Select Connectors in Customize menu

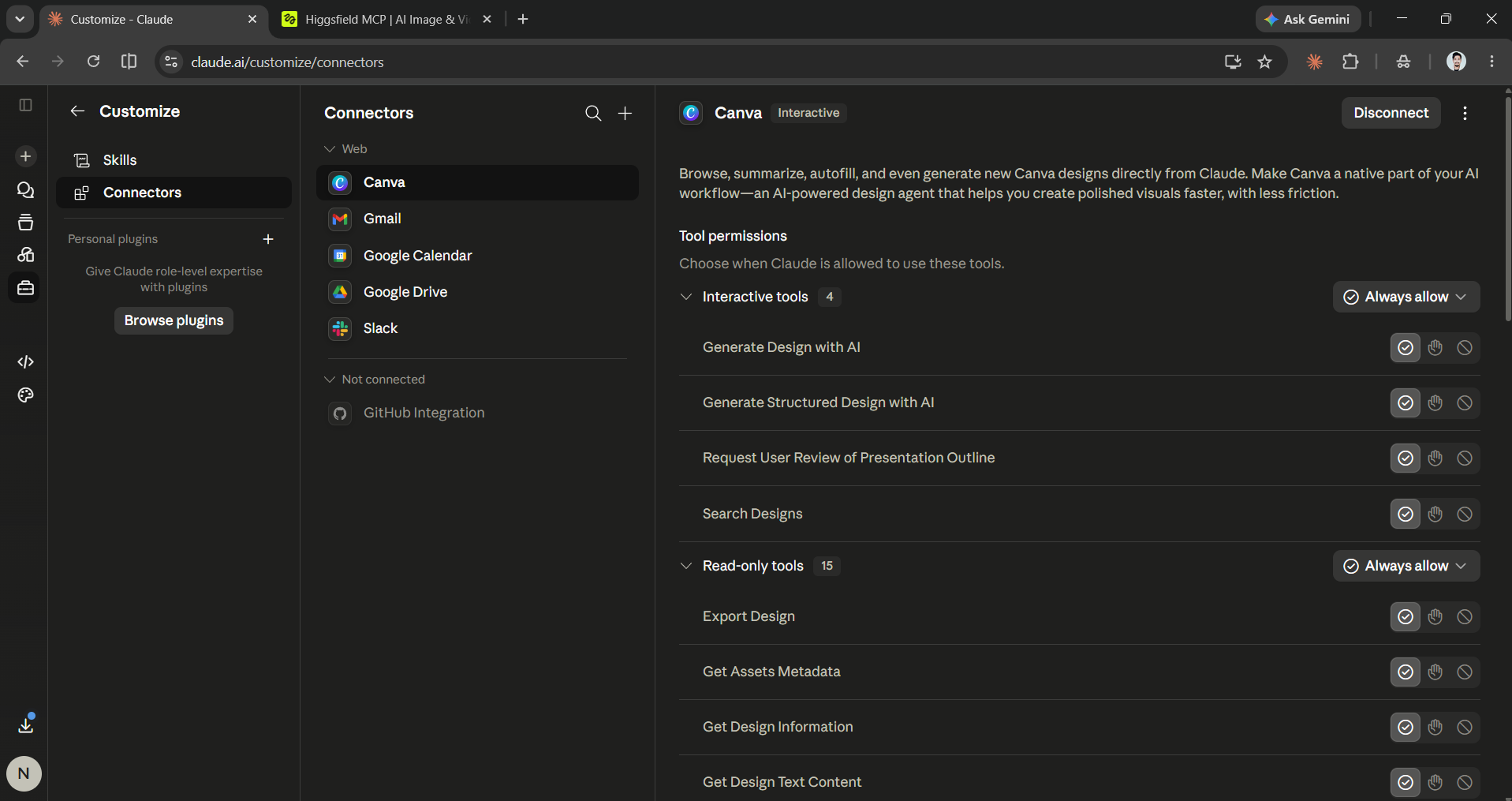[174, 193]
